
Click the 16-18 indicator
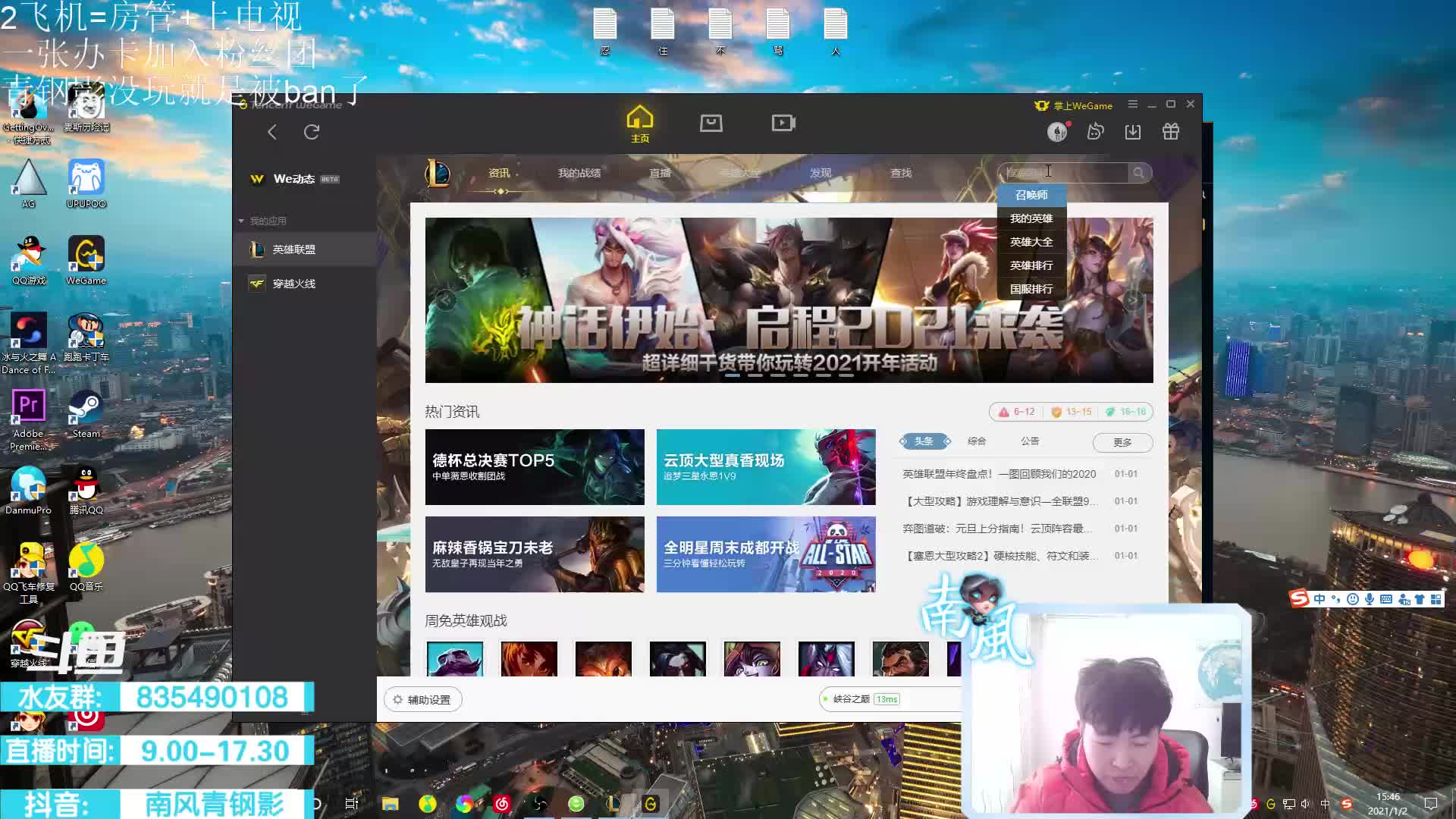pos(1125,412)
